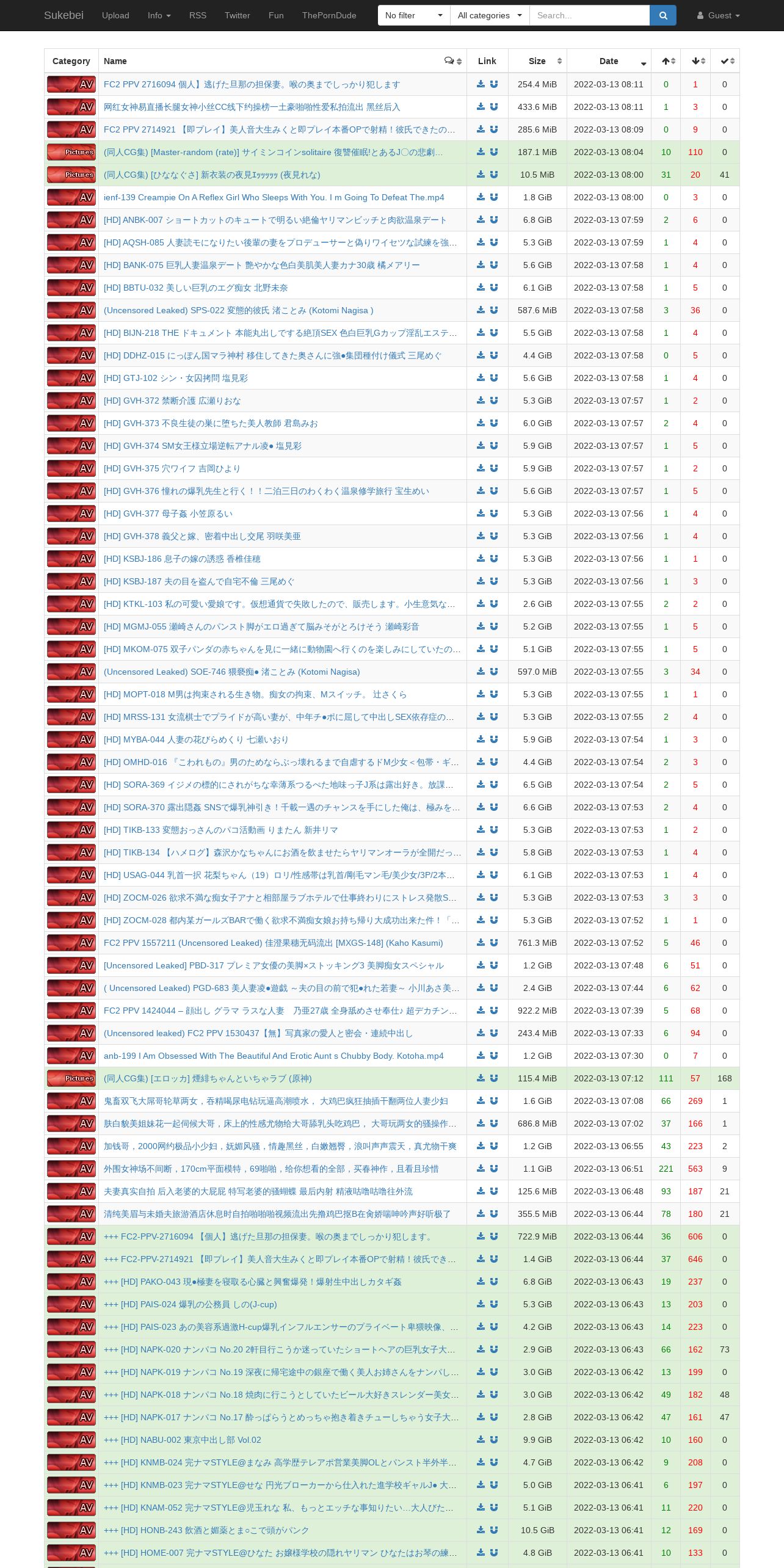Open the Twitter nav link
This screenshot has height=1568, width=784.
(238, 15)
